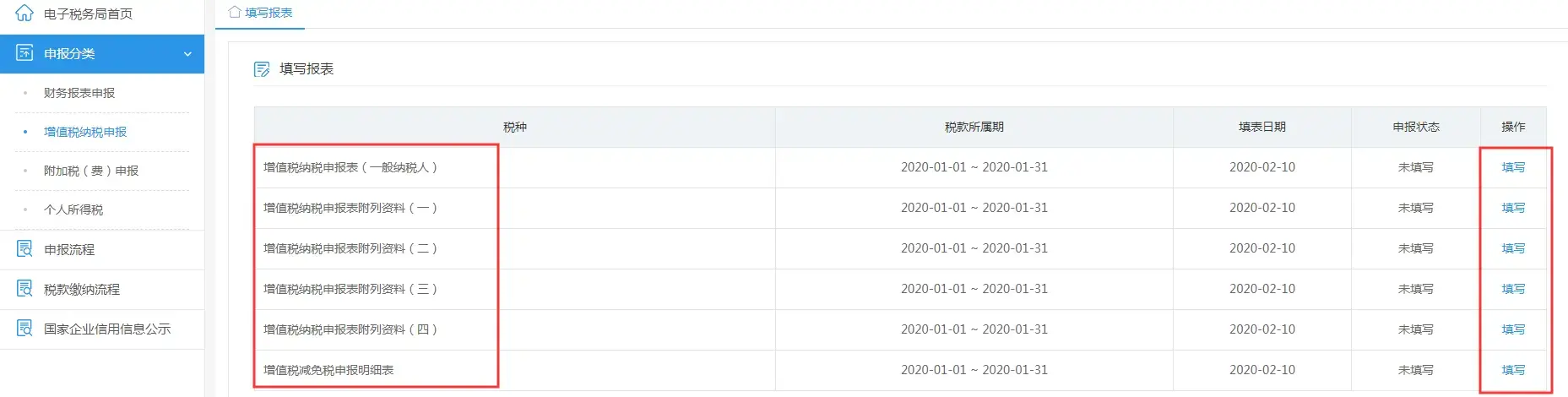Click the 税种 column header
This screenshot has width=1568, height=397.
point(514,127)
